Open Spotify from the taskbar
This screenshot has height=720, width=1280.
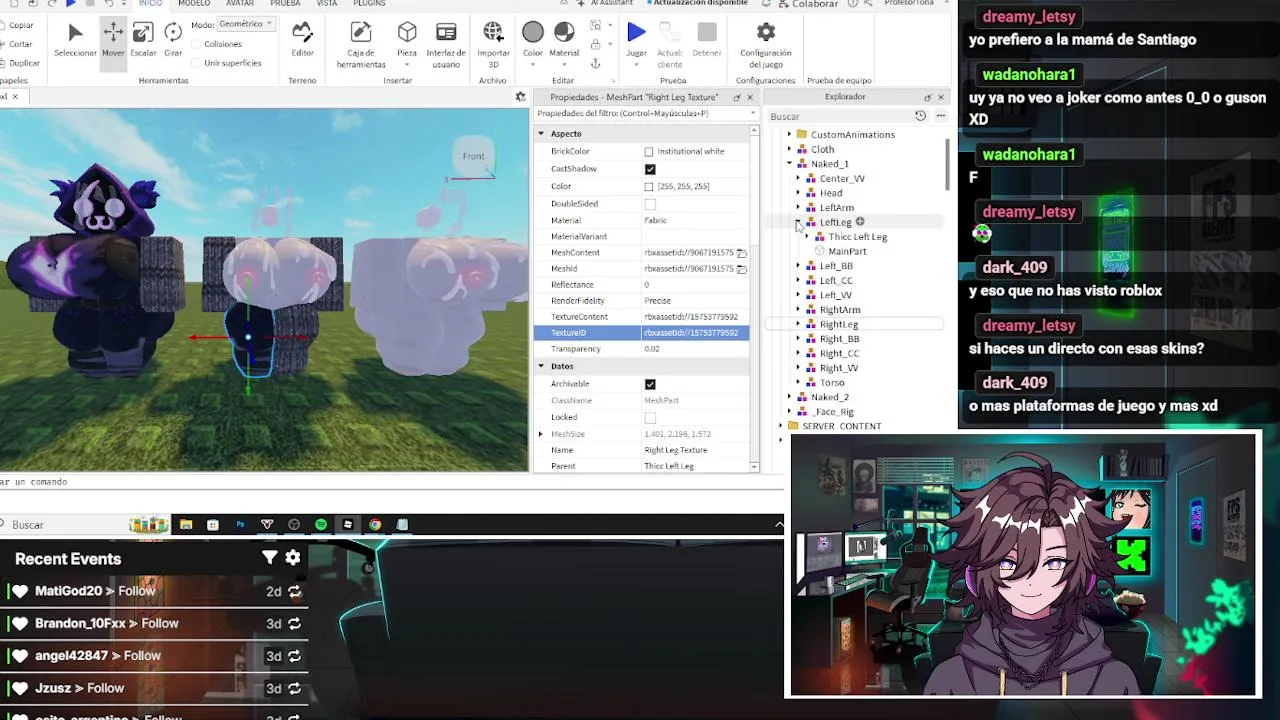pyautogui.click(x=320, y=524)
